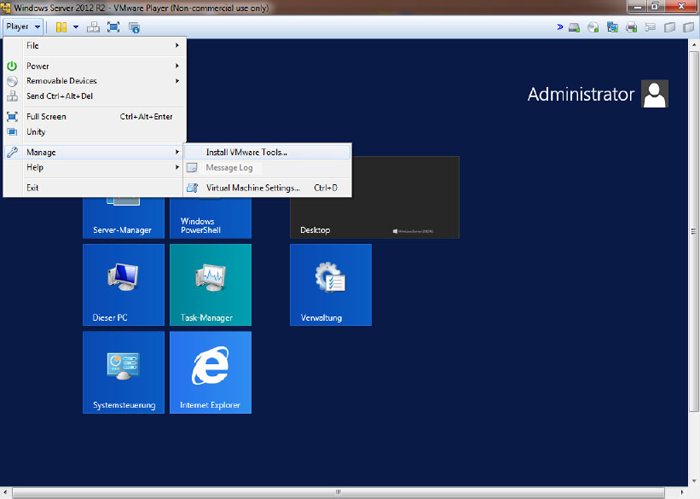Select Removable Devices menu entry
This screenshot has width=700, height=499.
95,81
